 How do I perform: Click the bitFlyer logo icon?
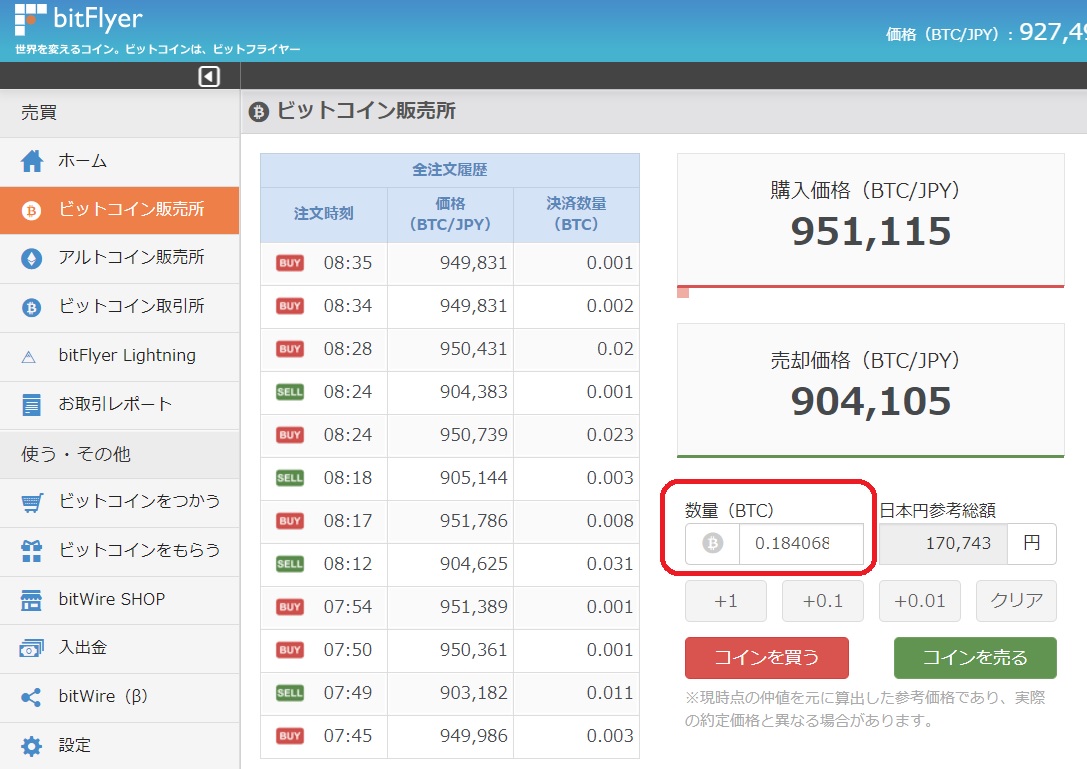tap(31, 19)
